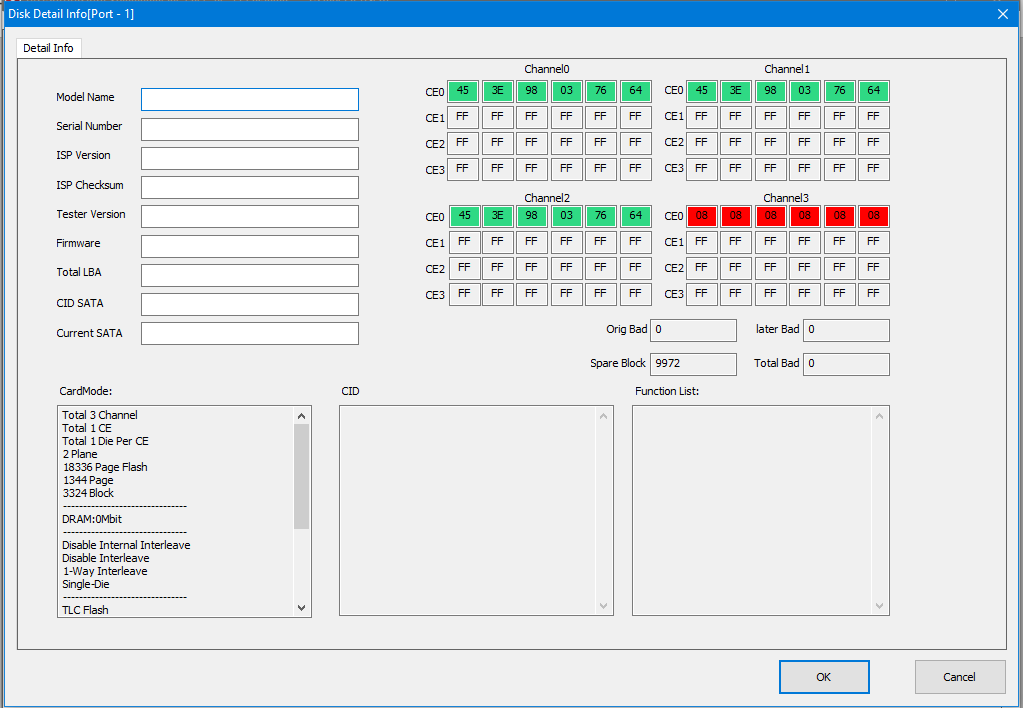Focus the Firmware text field
1023x708 pixels.
pos(250,246)
